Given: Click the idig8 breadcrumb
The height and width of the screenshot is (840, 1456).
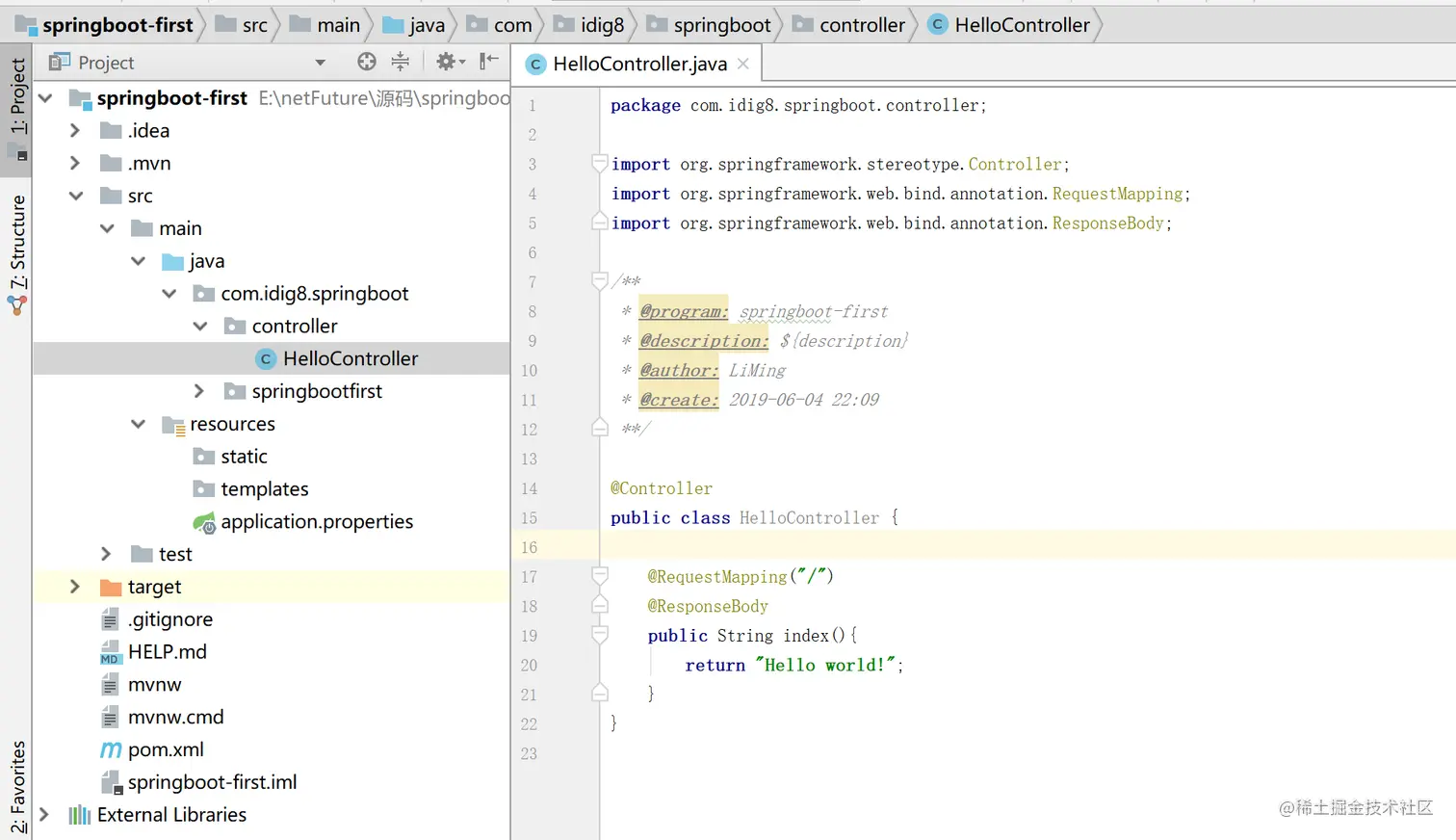Looking at the screenshot, I should [588, 25].
